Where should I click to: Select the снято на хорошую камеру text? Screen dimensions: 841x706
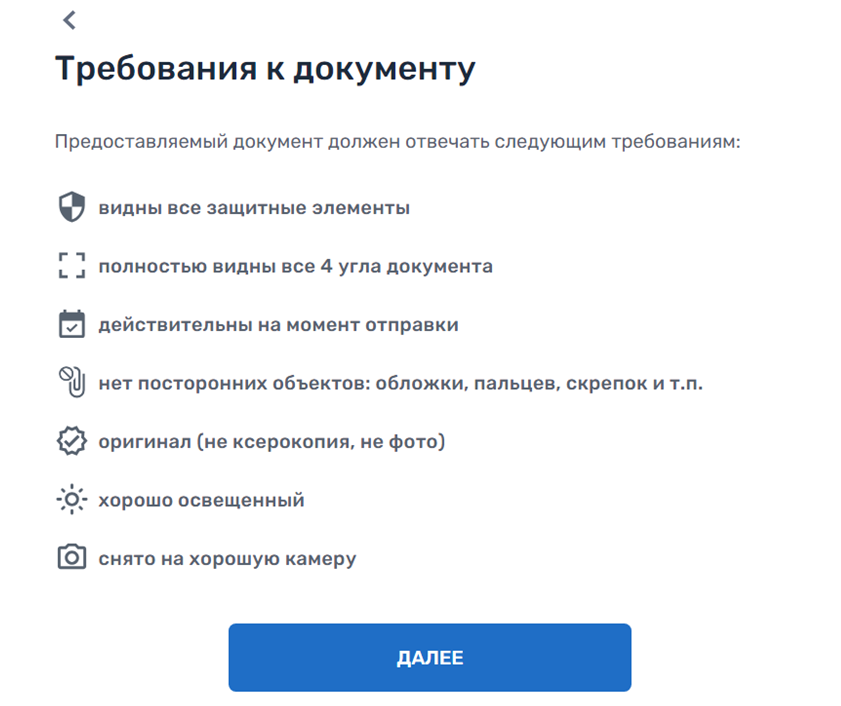click(x=227, y=559)
